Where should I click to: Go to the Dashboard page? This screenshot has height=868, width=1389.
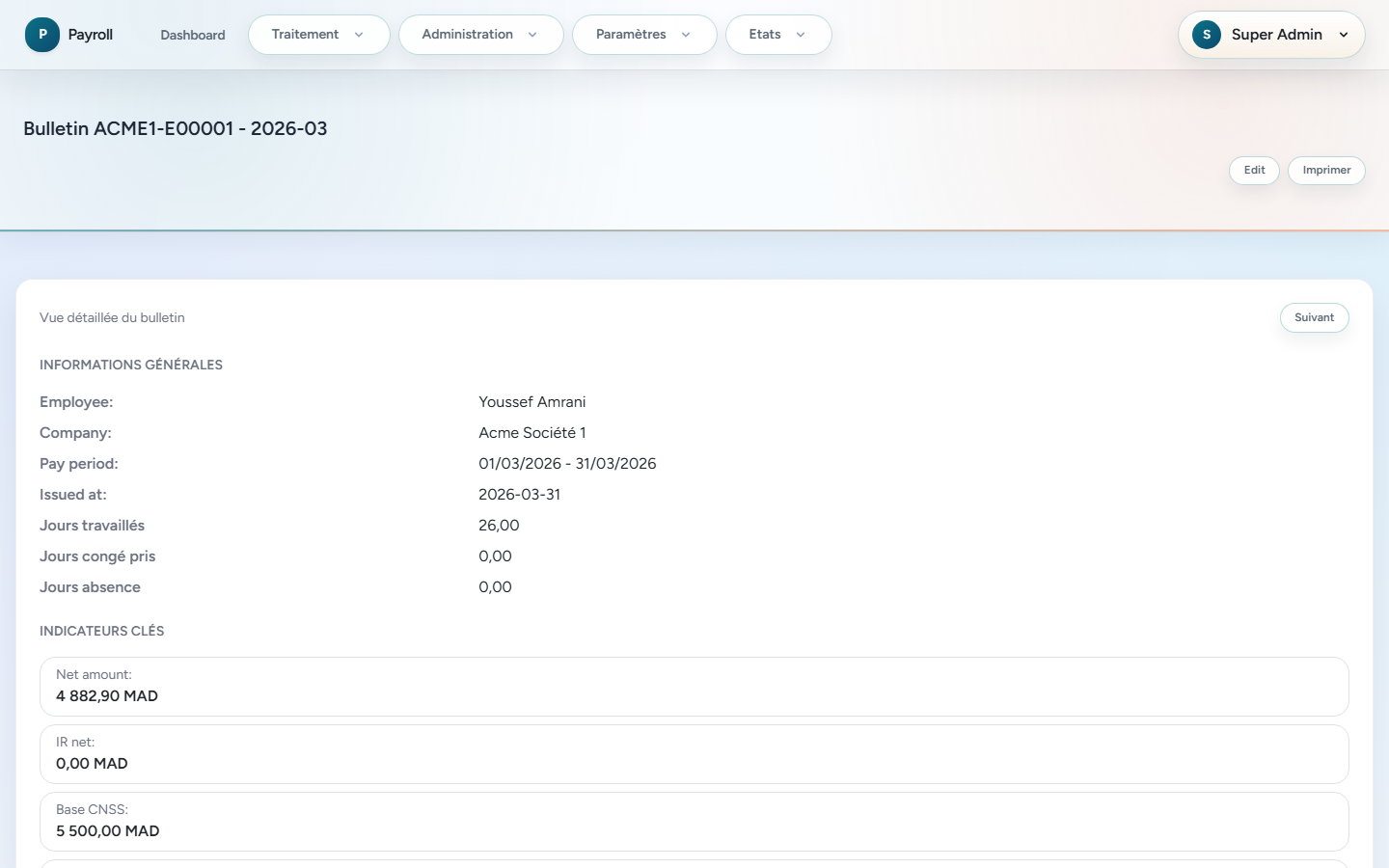193,35
